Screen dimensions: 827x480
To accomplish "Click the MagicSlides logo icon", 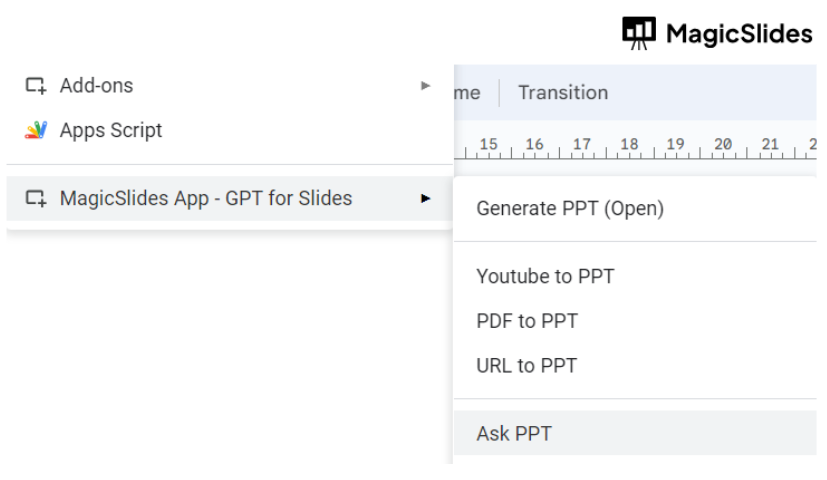I will click(639, 33).
